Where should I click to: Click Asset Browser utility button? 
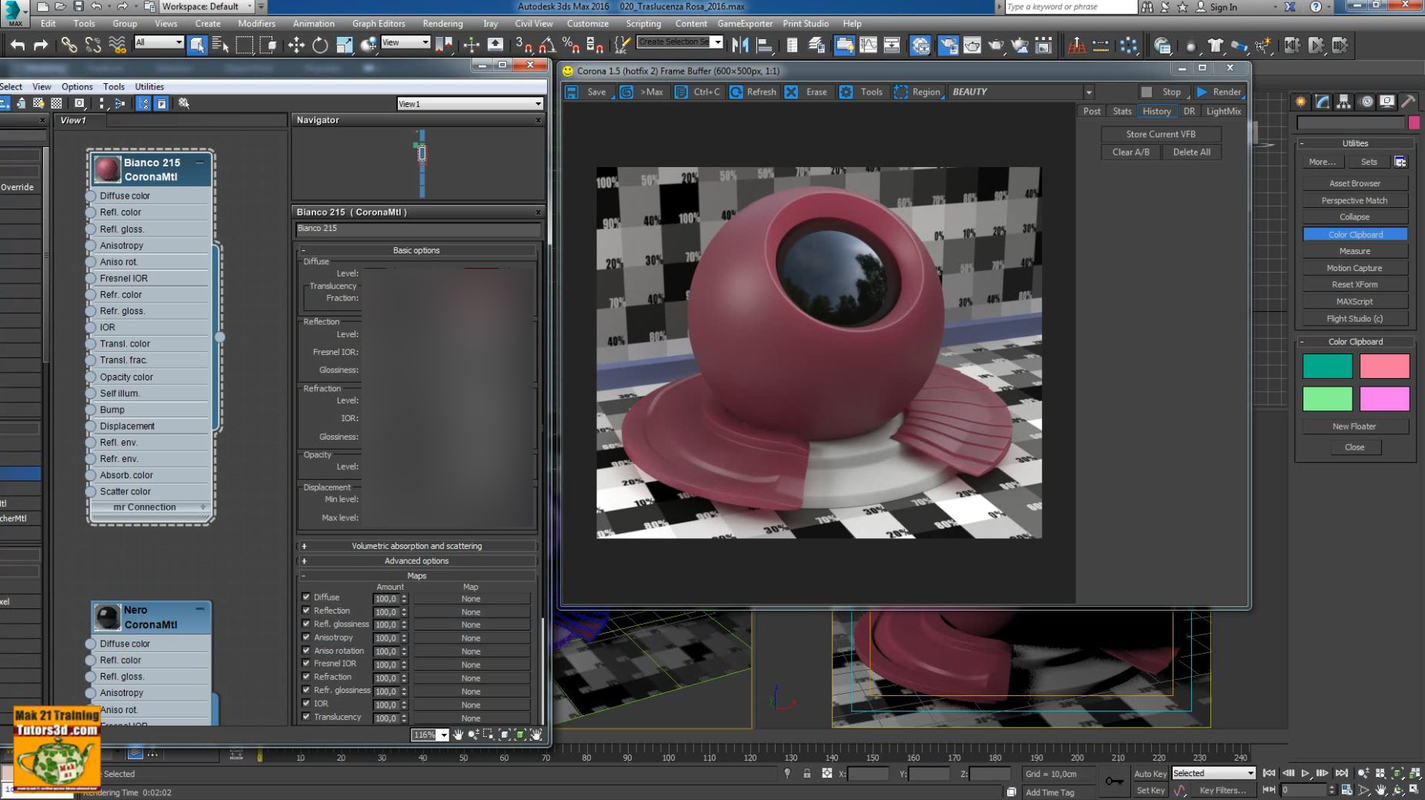tap(1355, 183)
